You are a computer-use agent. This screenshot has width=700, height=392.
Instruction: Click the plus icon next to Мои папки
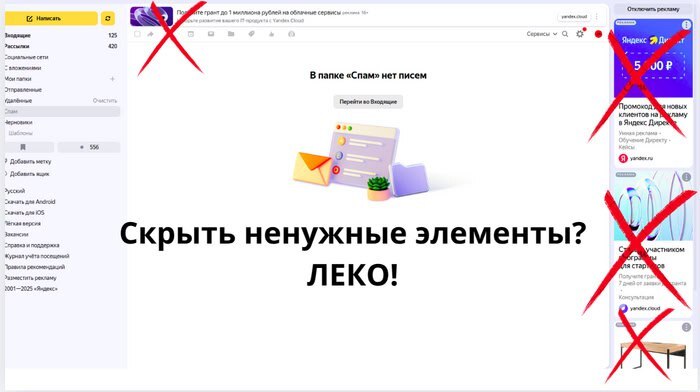pyautogui.click(x=112, y=79)
